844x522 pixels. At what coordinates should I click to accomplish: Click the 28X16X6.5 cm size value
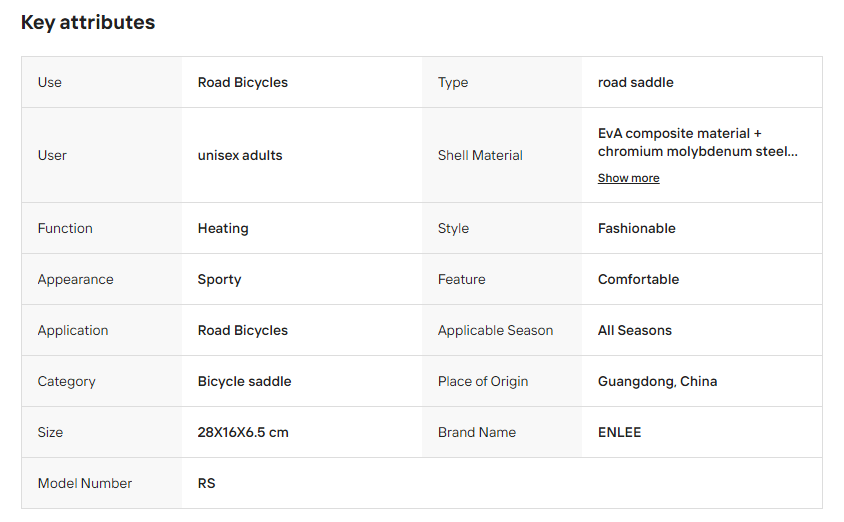pyautogui.click(x=243, y=433)
